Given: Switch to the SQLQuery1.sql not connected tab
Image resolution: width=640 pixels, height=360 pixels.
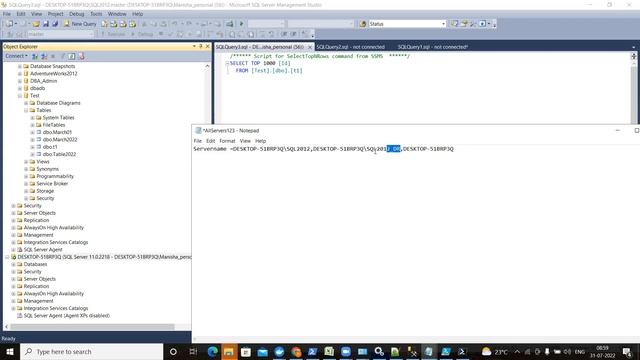Looking at the screenshot, I should [433, 47].
